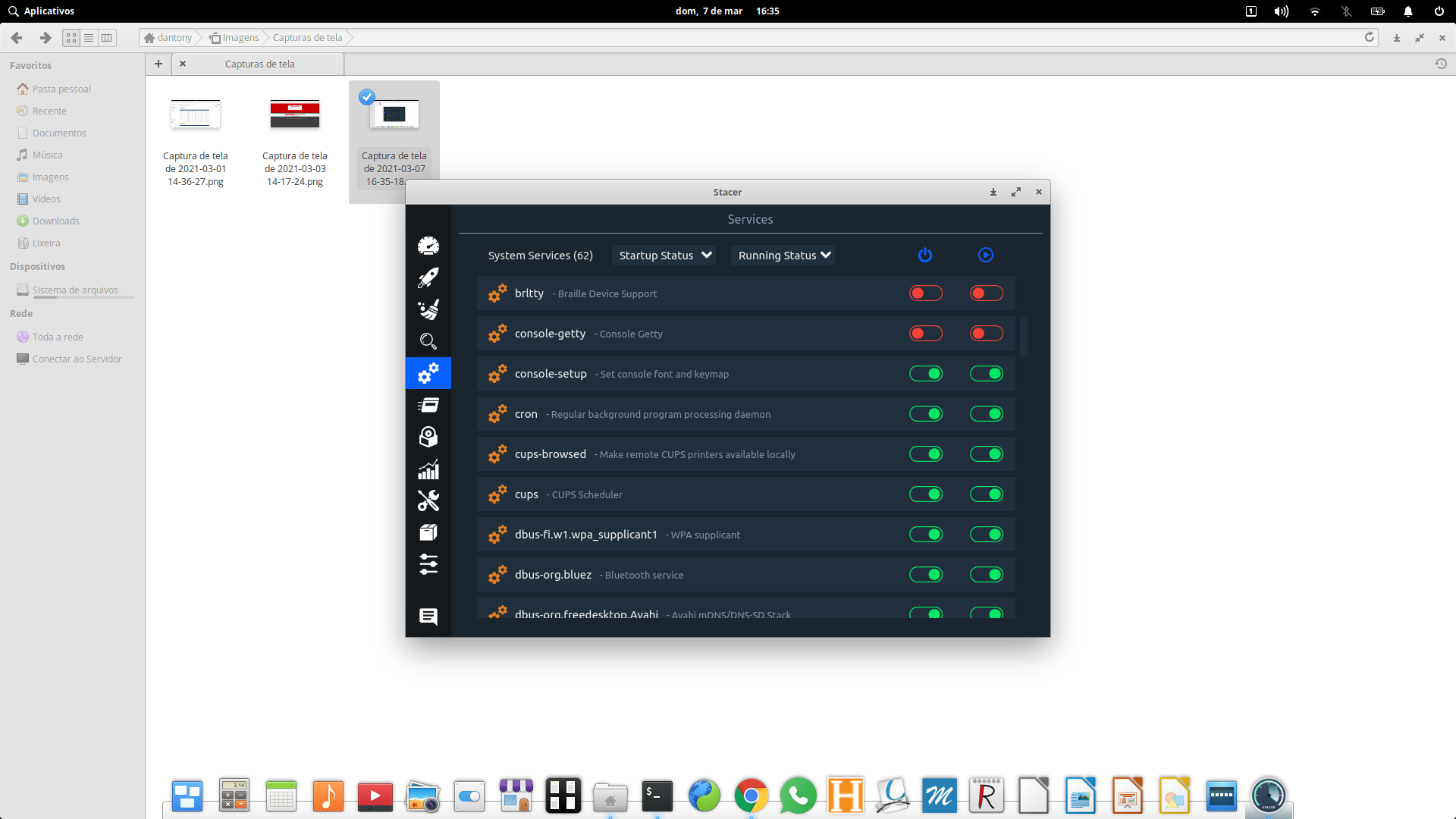The width and height of the screenshot is (1456, 819).
Task: Disable startup toggle for console-setup
Action: (x=926, y=374)
